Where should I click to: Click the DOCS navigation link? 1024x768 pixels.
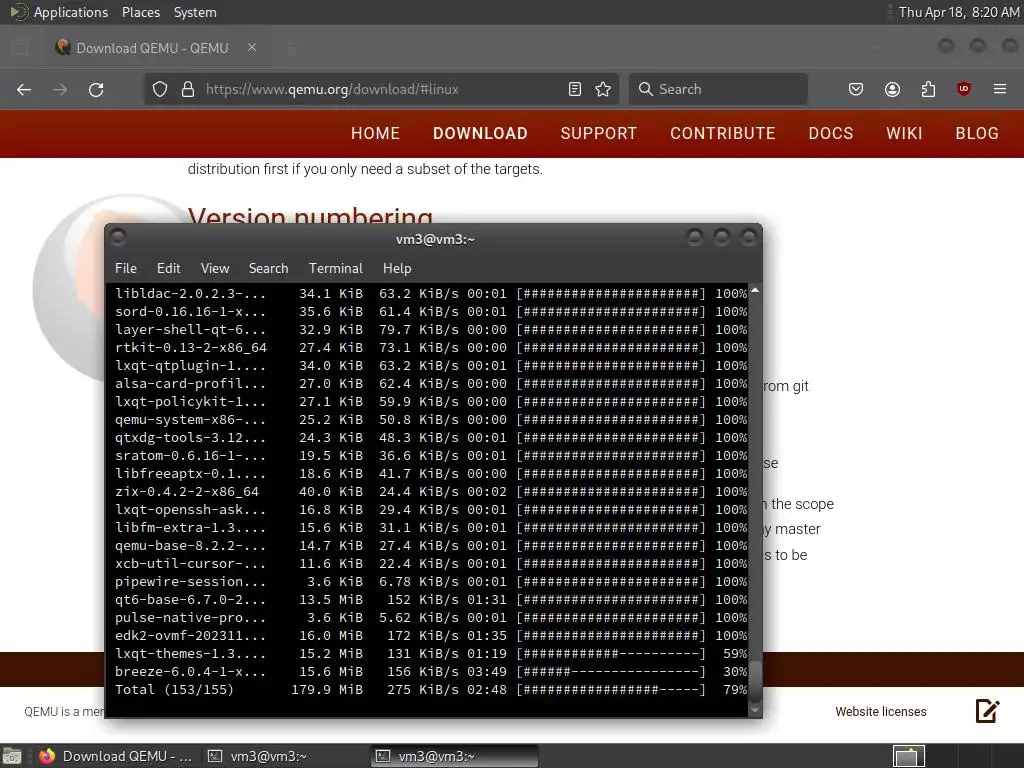pos(831,133)
